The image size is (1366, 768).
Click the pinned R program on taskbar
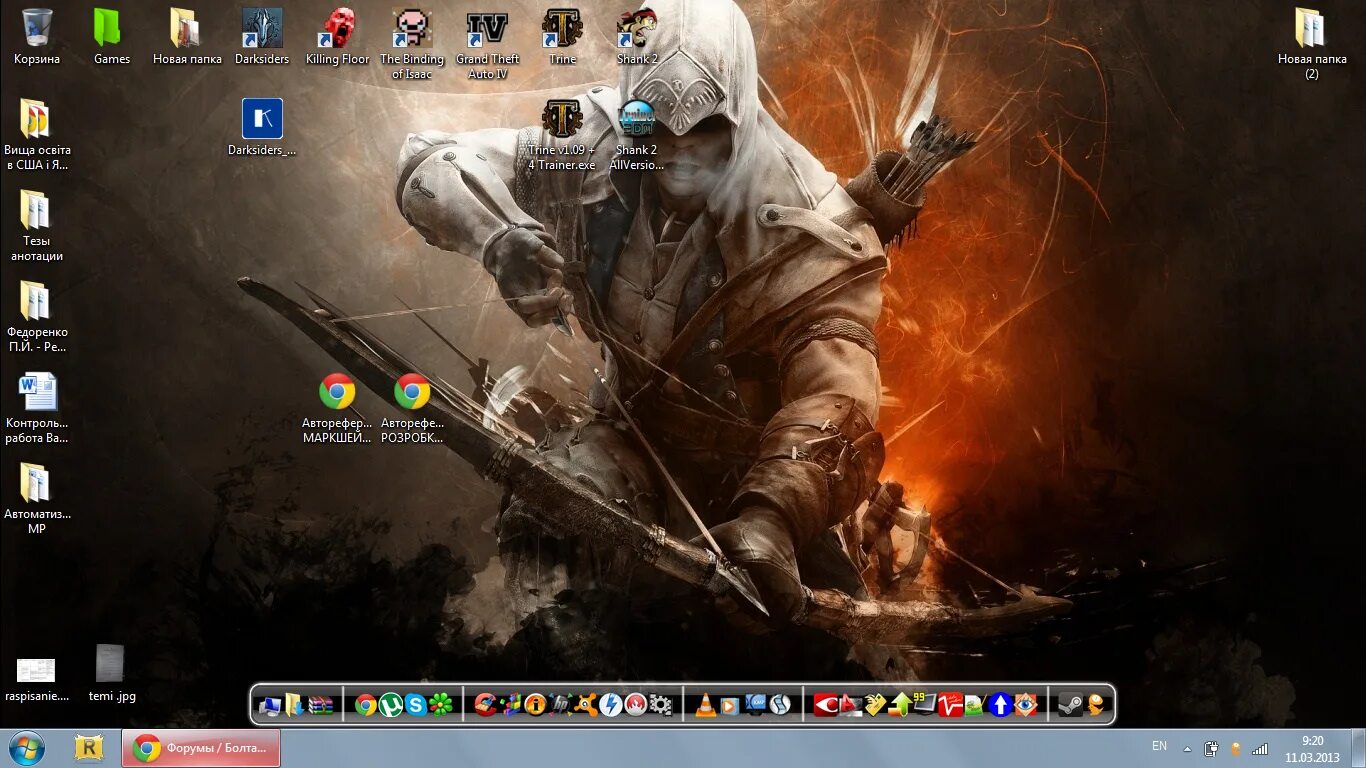click(x=90, y=748)
